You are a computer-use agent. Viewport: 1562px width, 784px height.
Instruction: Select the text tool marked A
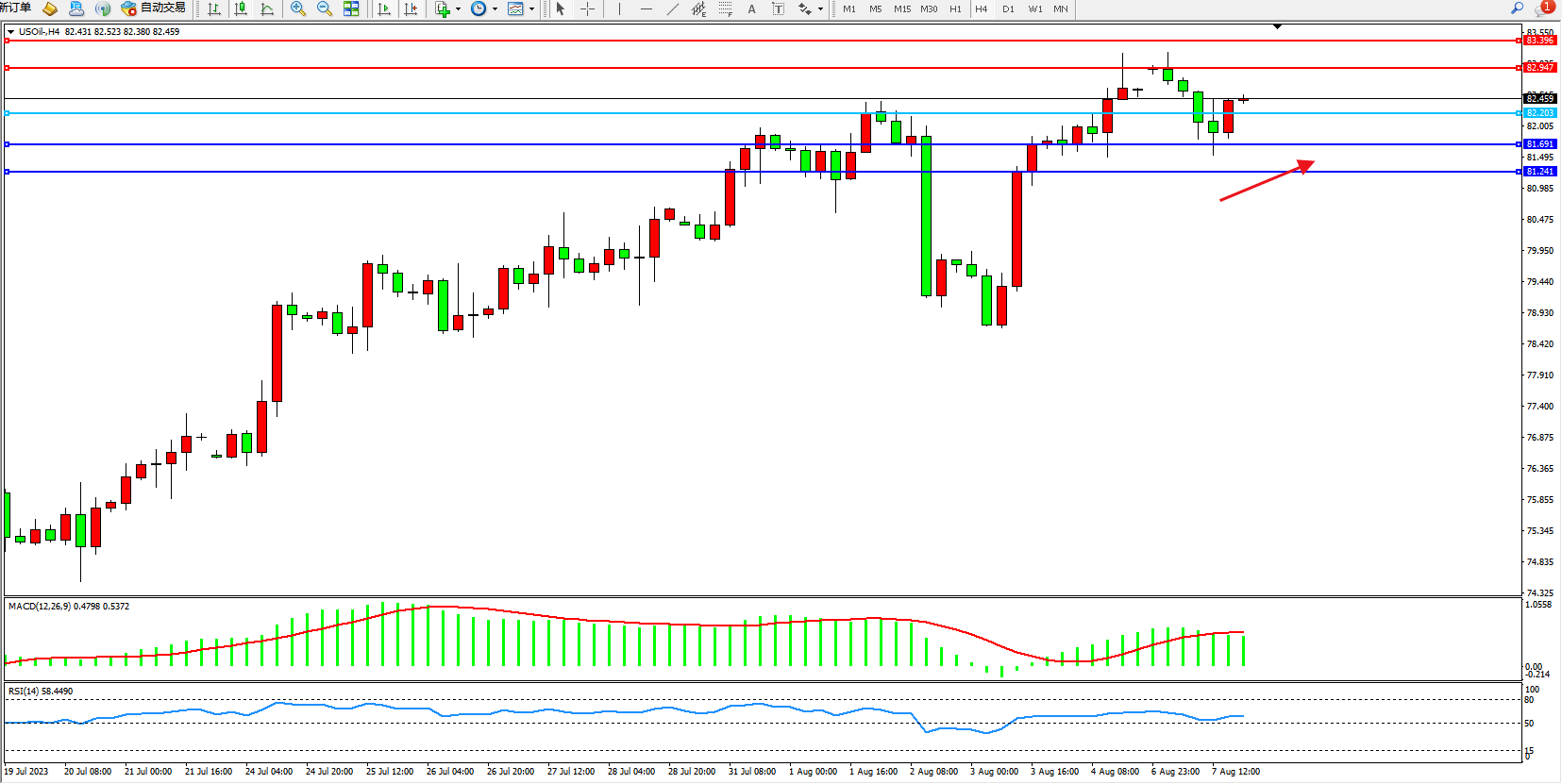pyautogui.click(x=751, y=8)
